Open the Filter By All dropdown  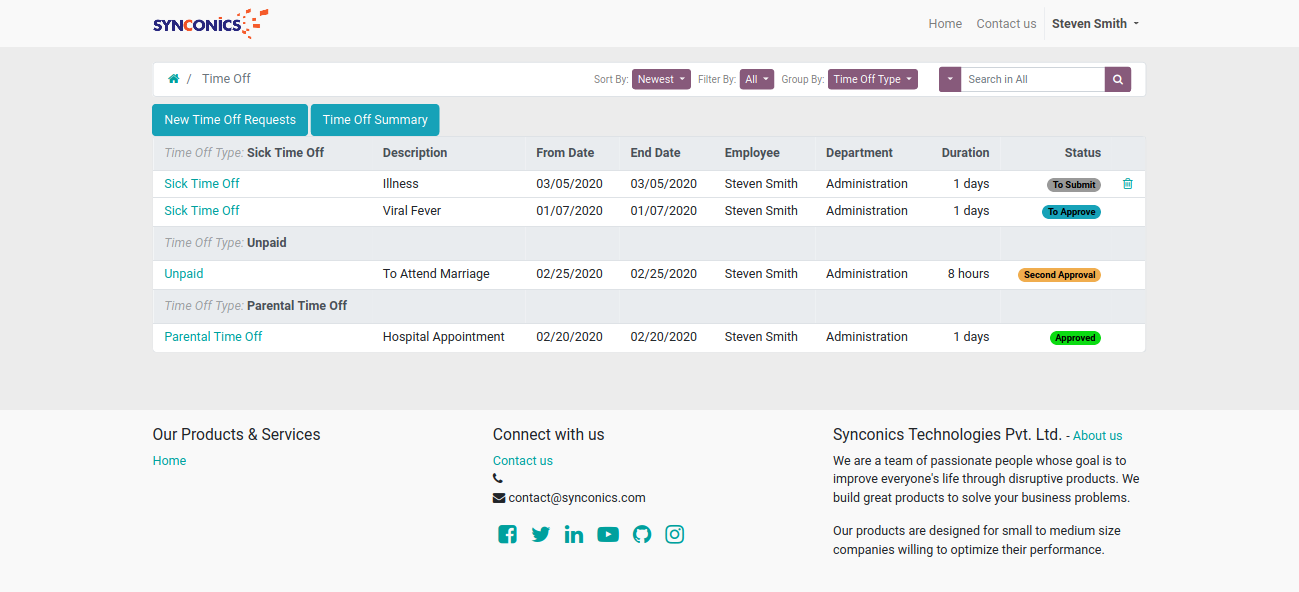click(x=757, y=79)
